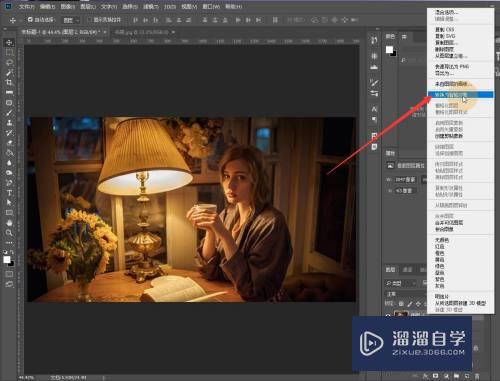Screen dimensions: 500x381
Task: Toggle visibility eye of the top layer
Action: 388,315
